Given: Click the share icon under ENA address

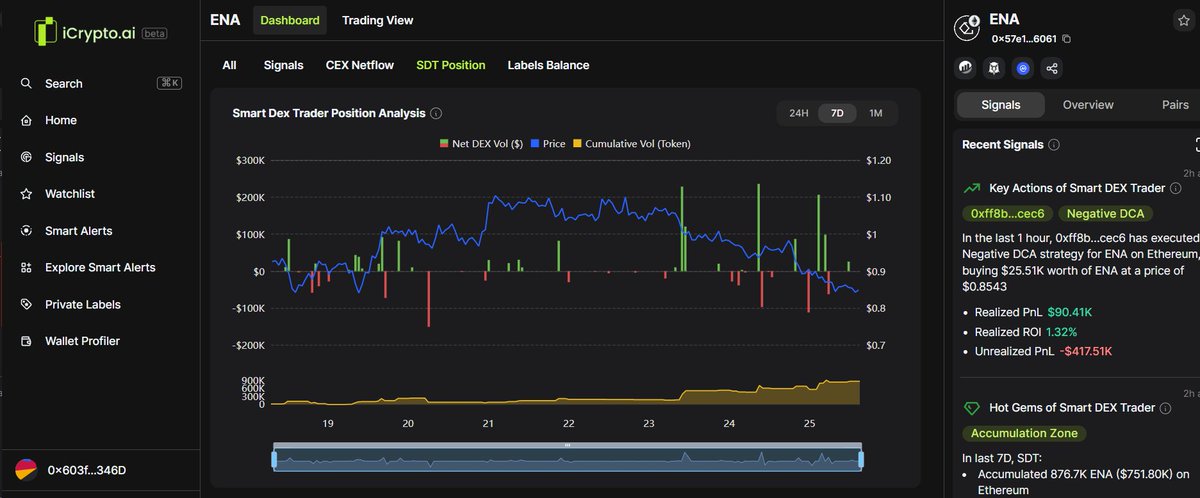Looking at the screenshot, I should point(1051,68).
